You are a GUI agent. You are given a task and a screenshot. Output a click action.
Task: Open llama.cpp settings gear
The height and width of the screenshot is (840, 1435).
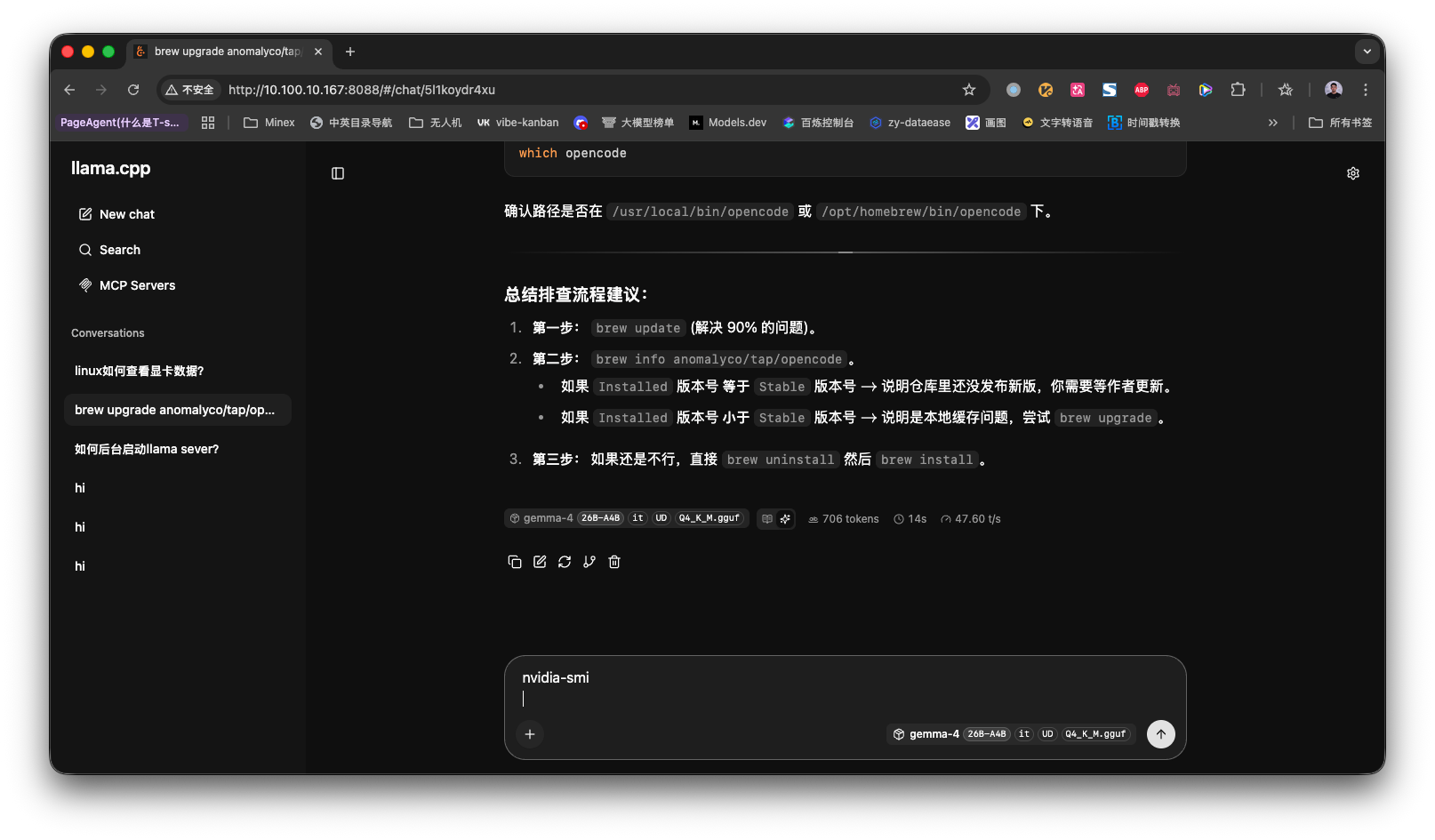pos(1353,173)
